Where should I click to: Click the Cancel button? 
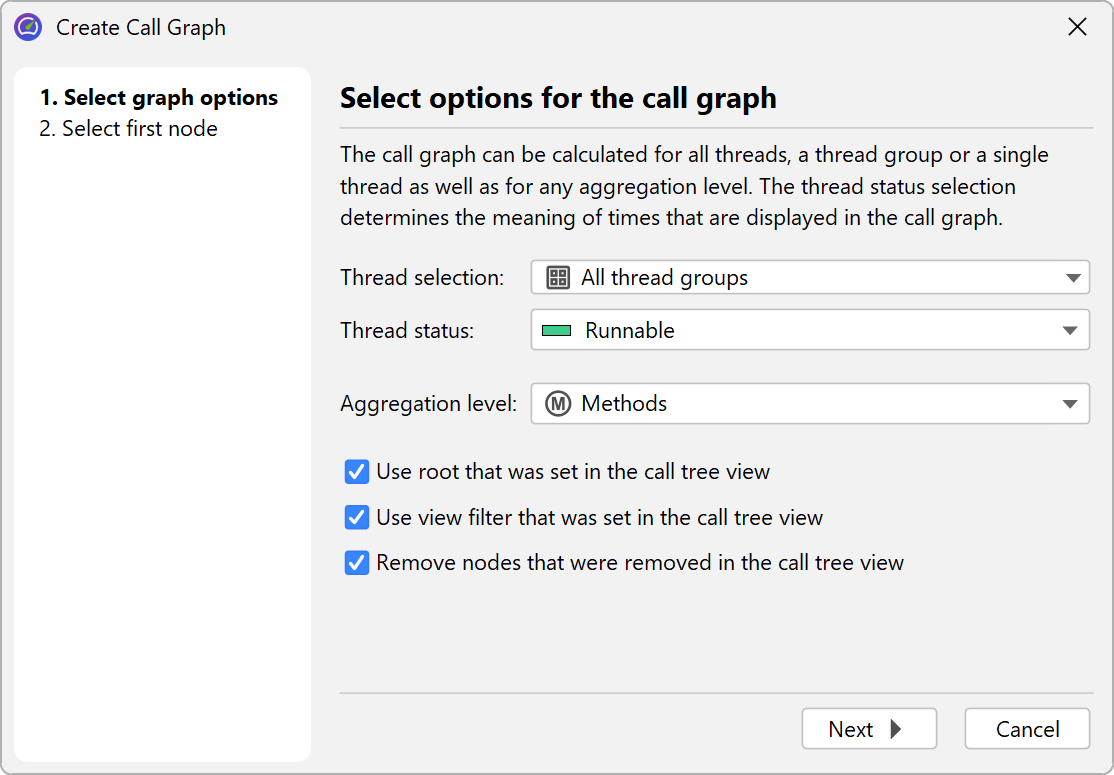coord(1027,729)
